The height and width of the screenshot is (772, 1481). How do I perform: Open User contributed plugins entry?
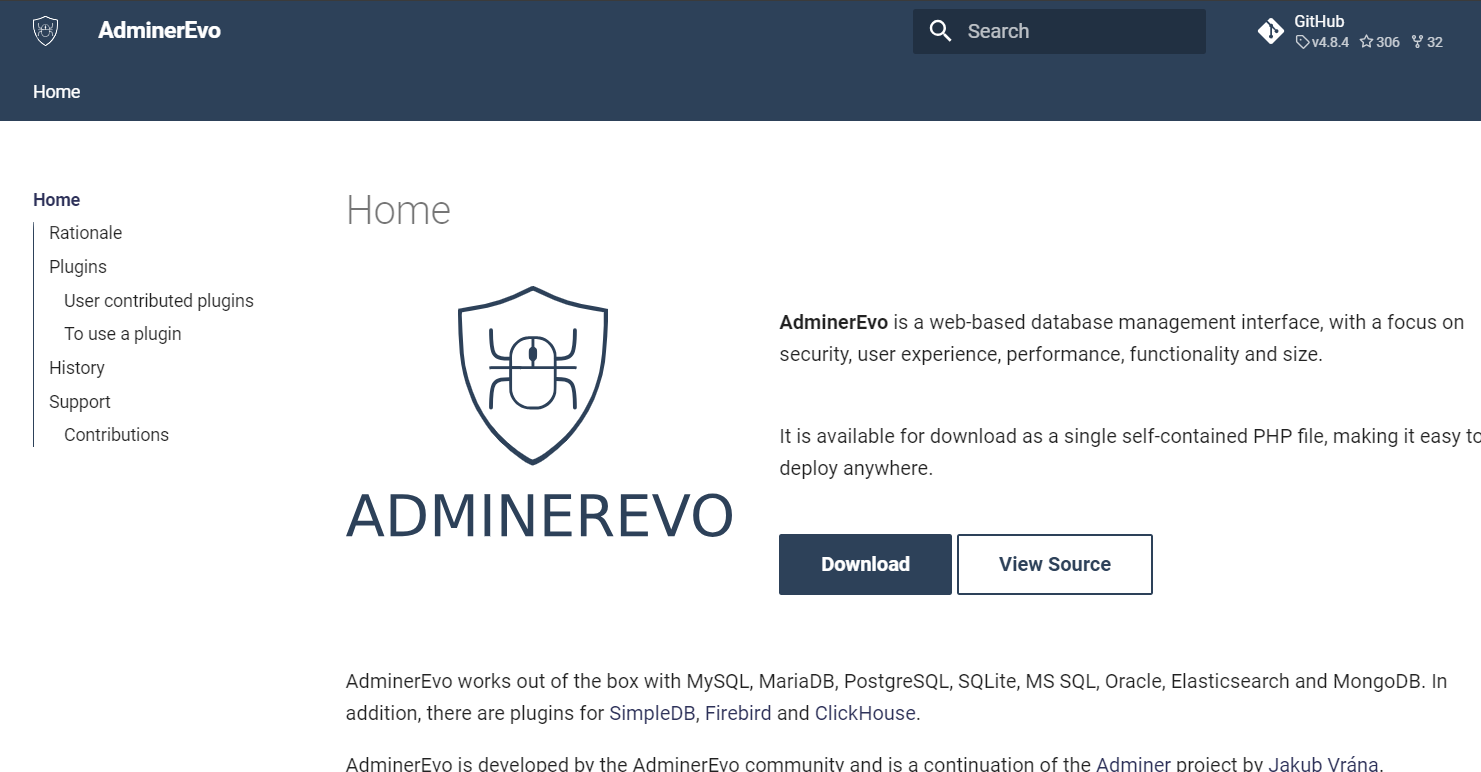[x=159, y=301]
